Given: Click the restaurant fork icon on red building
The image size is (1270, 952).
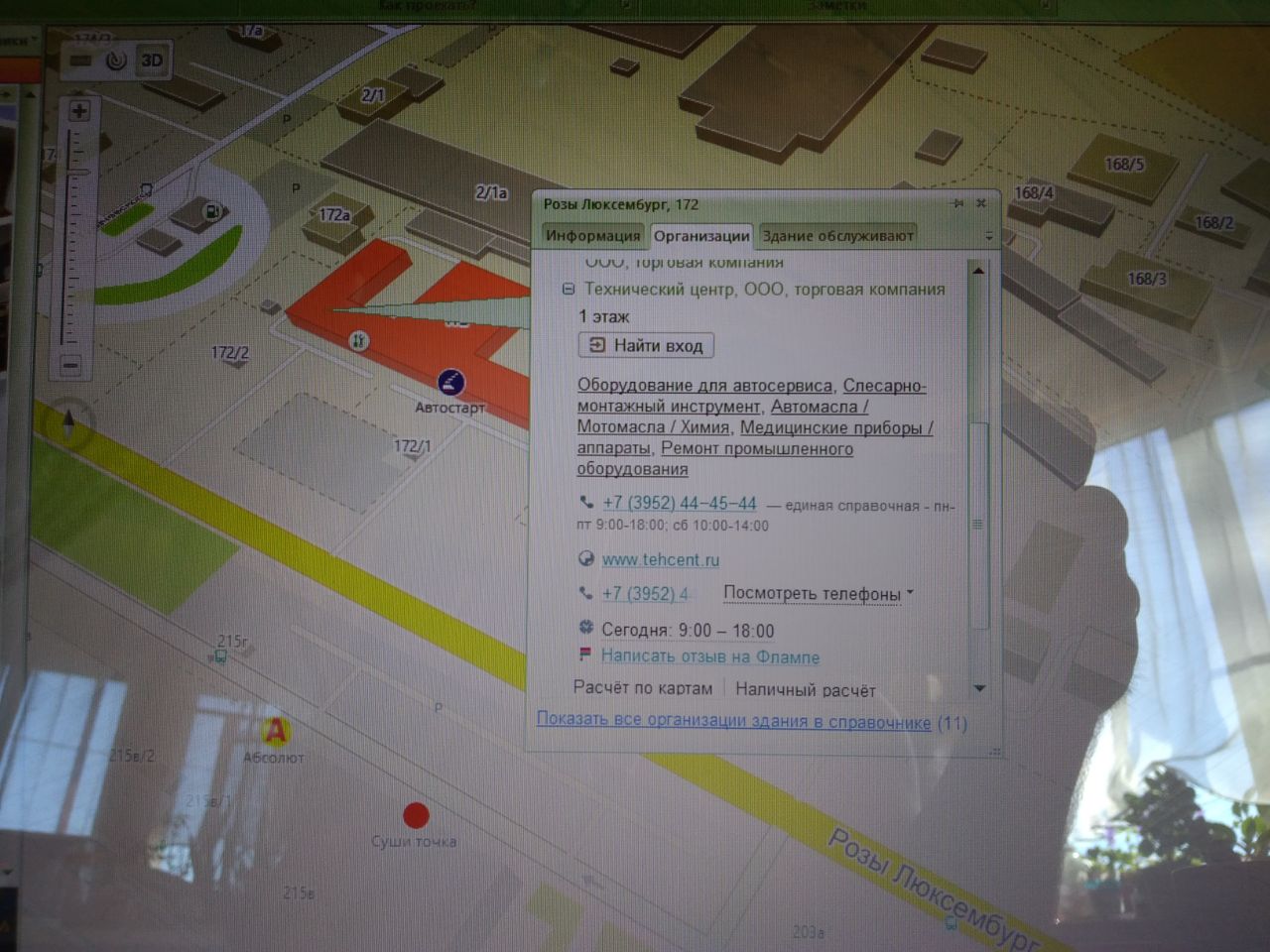Looking at the screenshot, I should click(359, 340).
